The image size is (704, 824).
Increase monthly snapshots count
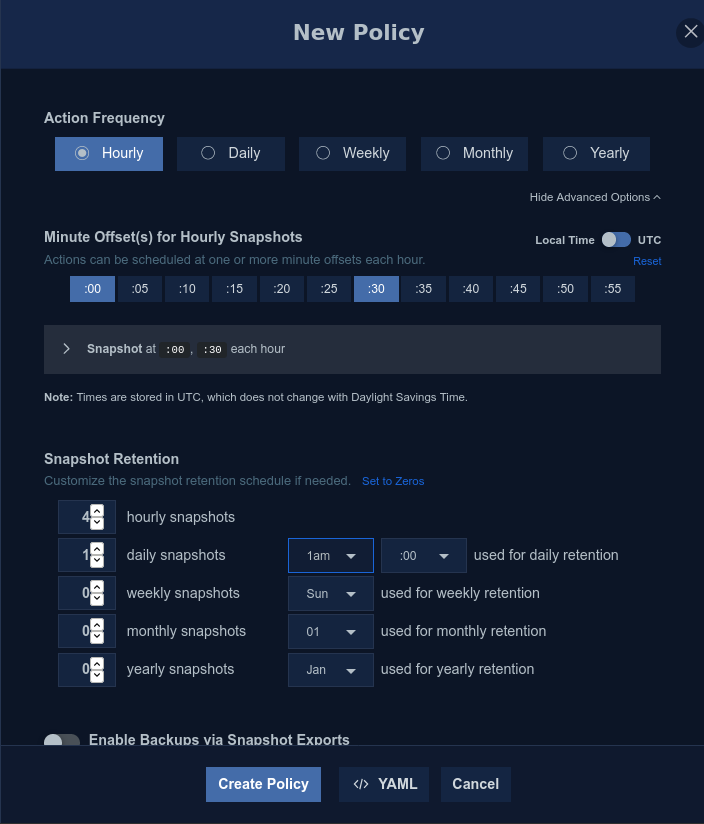tap(97, 625)
